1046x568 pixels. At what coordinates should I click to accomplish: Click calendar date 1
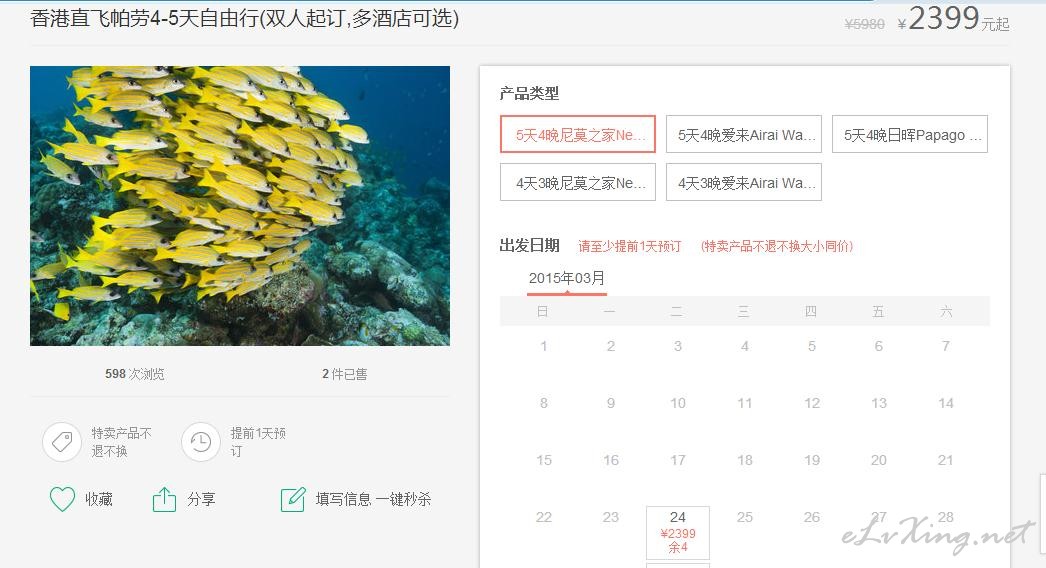(544, 346)
